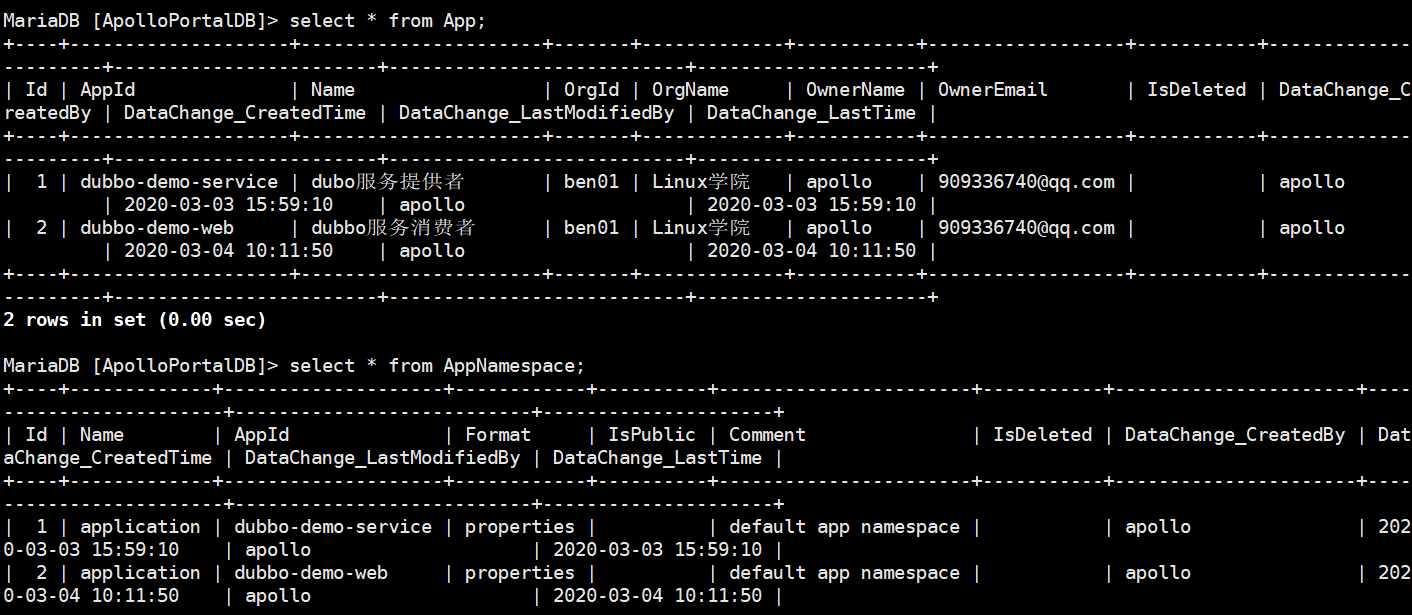Click the OrgName column header
Viewport: 1412px width, 615px height.
[690, 89]
